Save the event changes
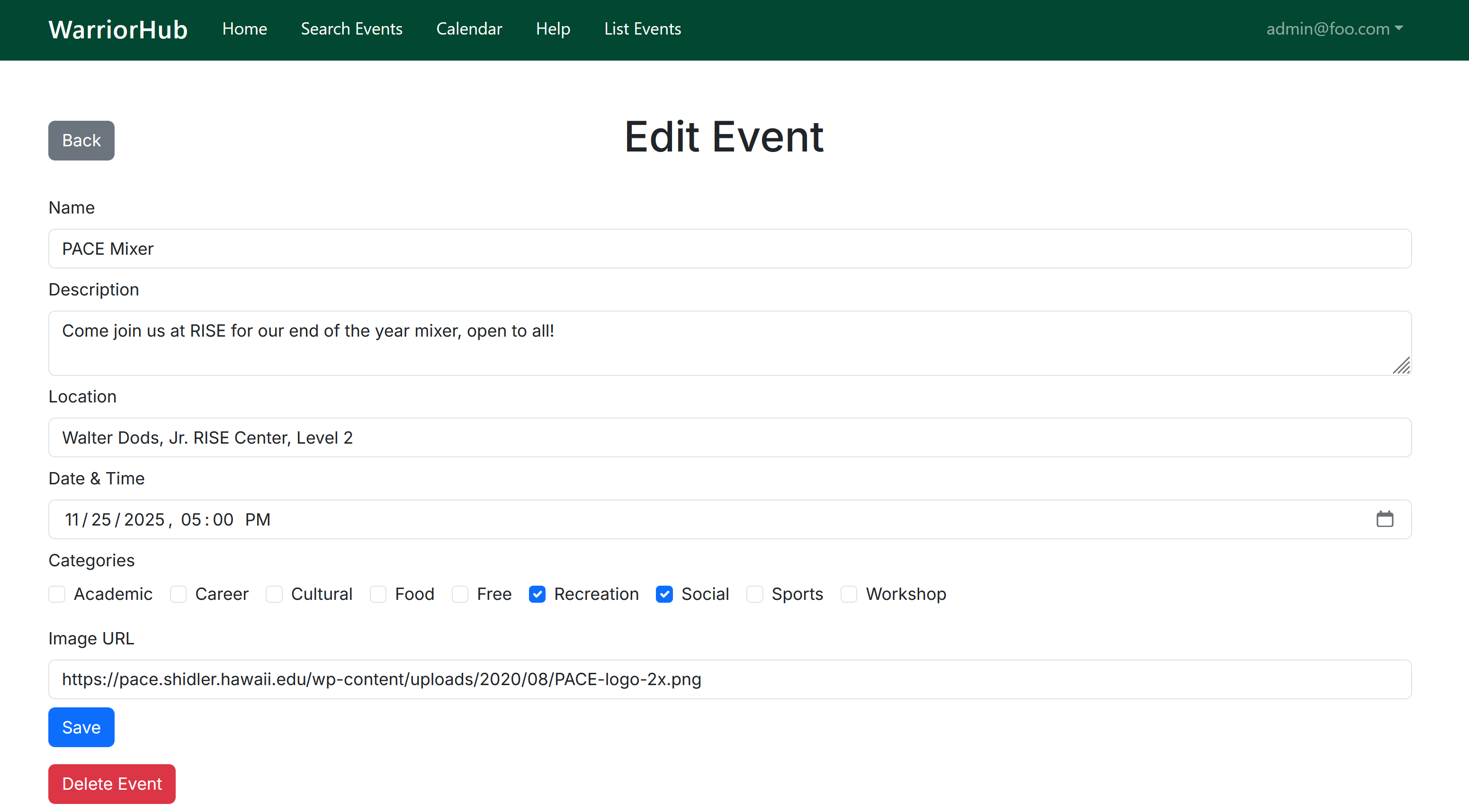1469x812 pixels. click(81, 727)
